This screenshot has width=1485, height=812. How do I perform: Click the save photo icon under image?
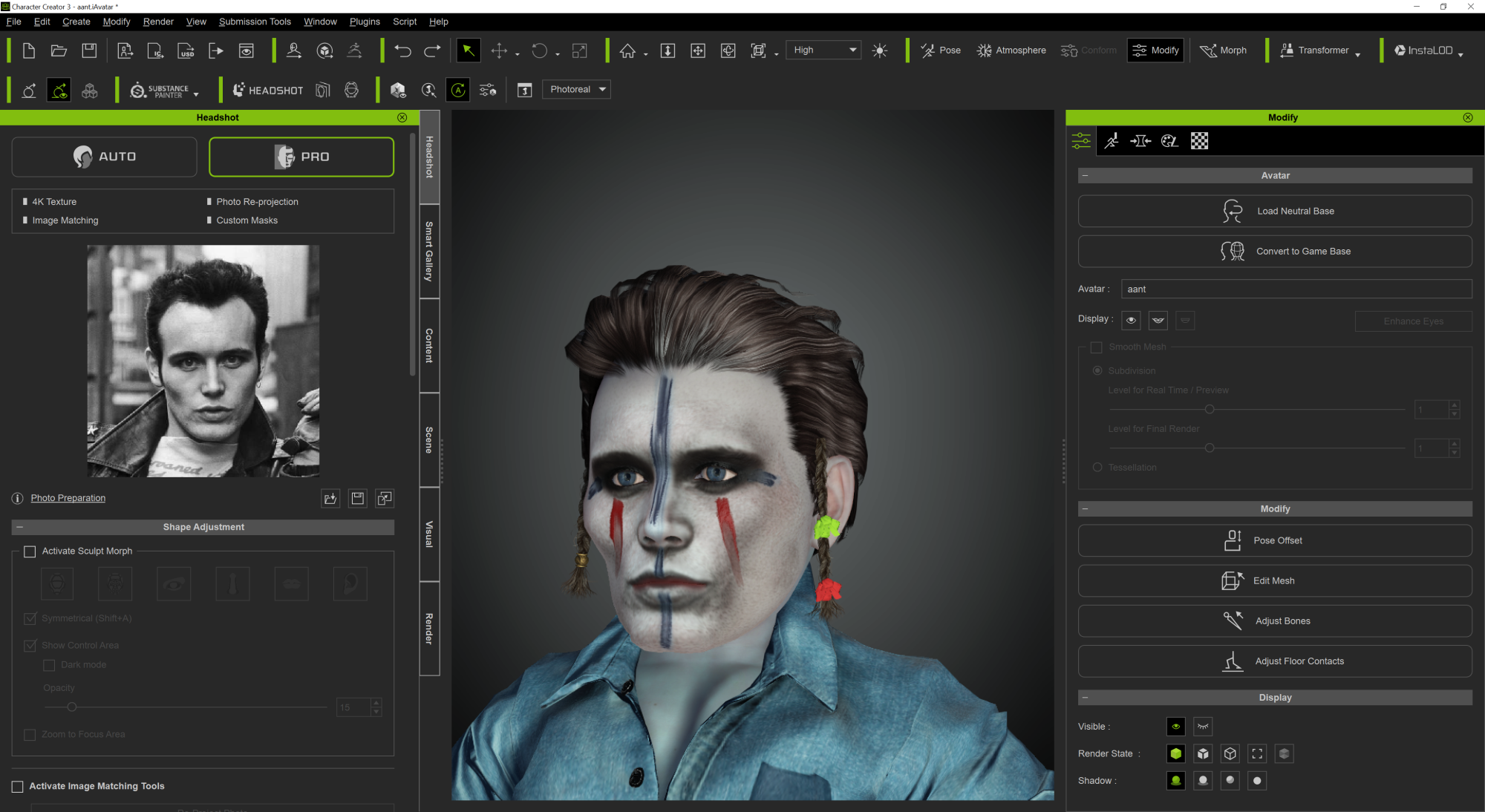[x=358, y=498]
